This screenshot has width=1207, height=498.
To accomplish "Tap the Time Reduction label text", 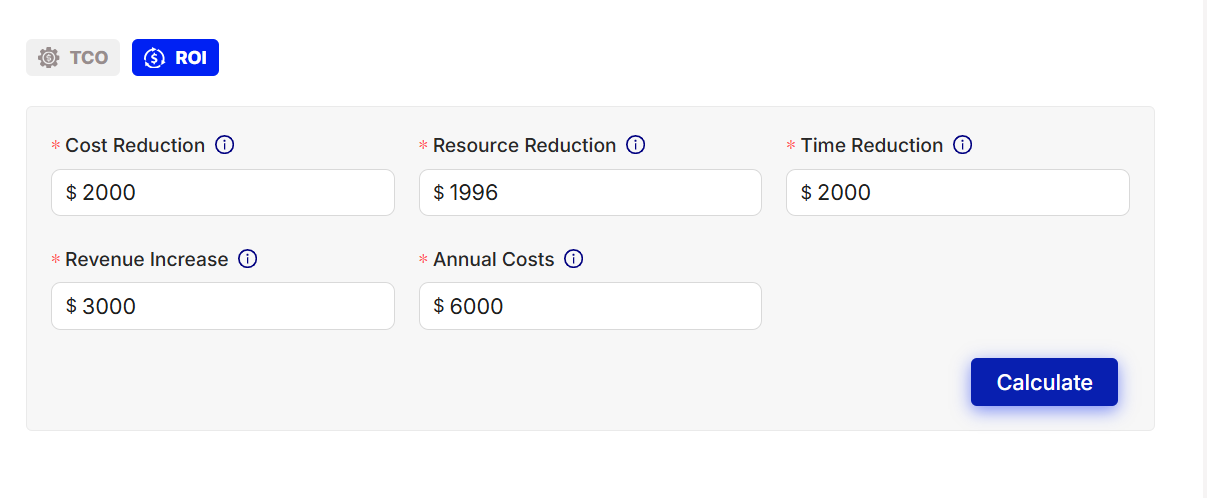I will click(x=872, y=145).
